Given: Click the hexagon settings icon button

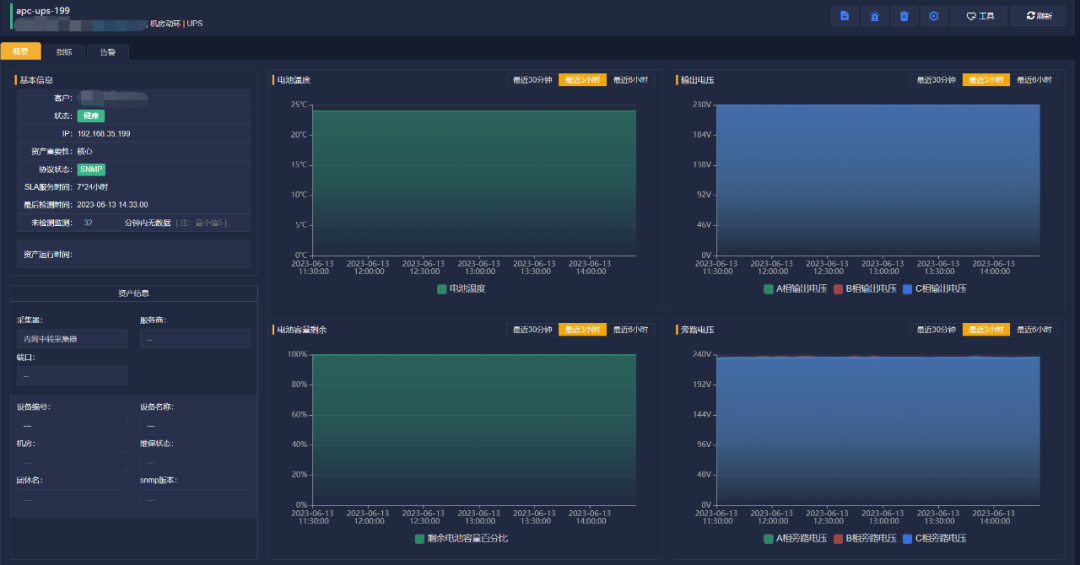Looking at the screenshot, I should coord(933,16).
